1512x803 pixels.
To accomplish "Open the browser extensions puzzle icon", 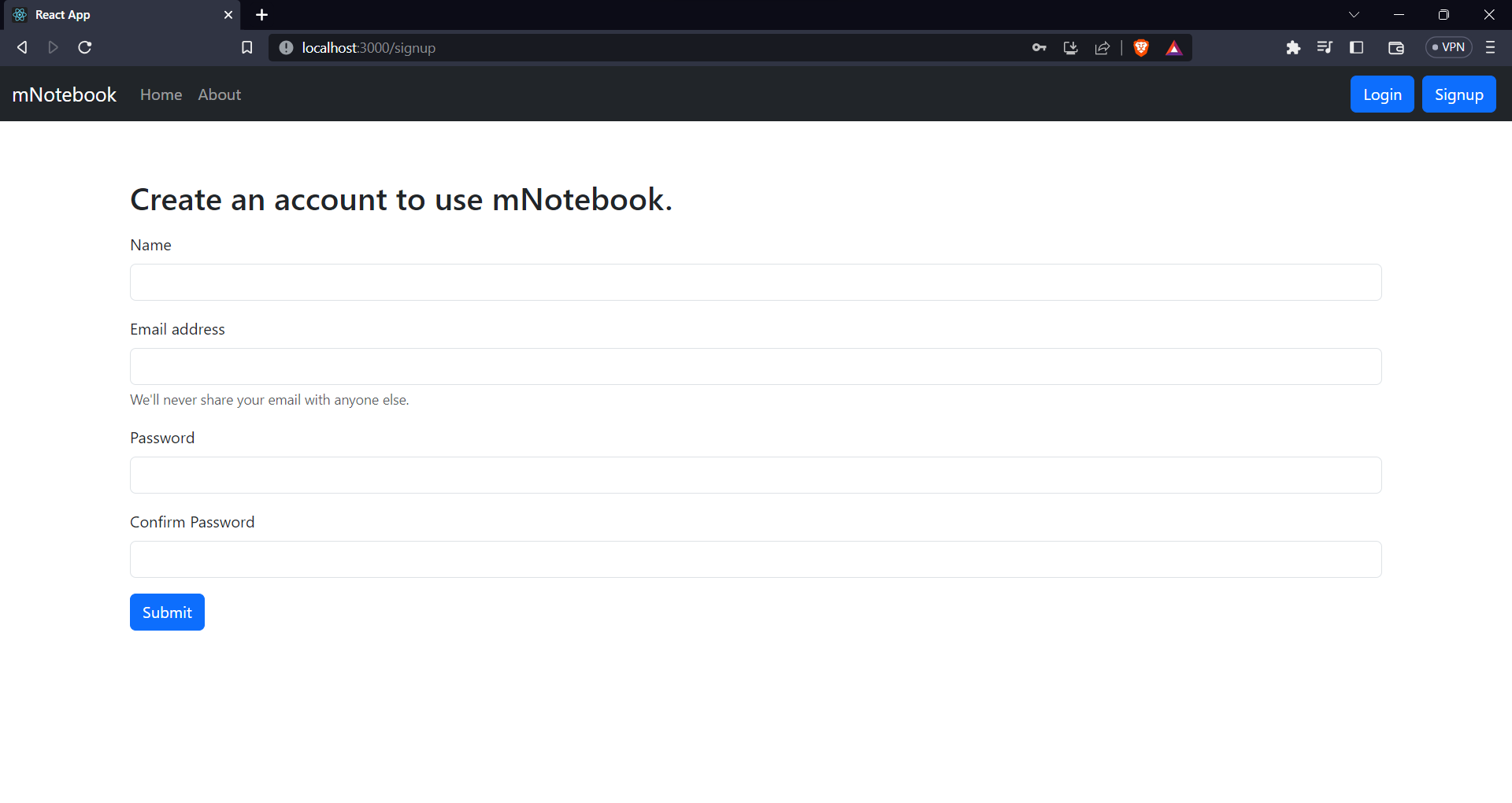I will (x=1294, y=47).
